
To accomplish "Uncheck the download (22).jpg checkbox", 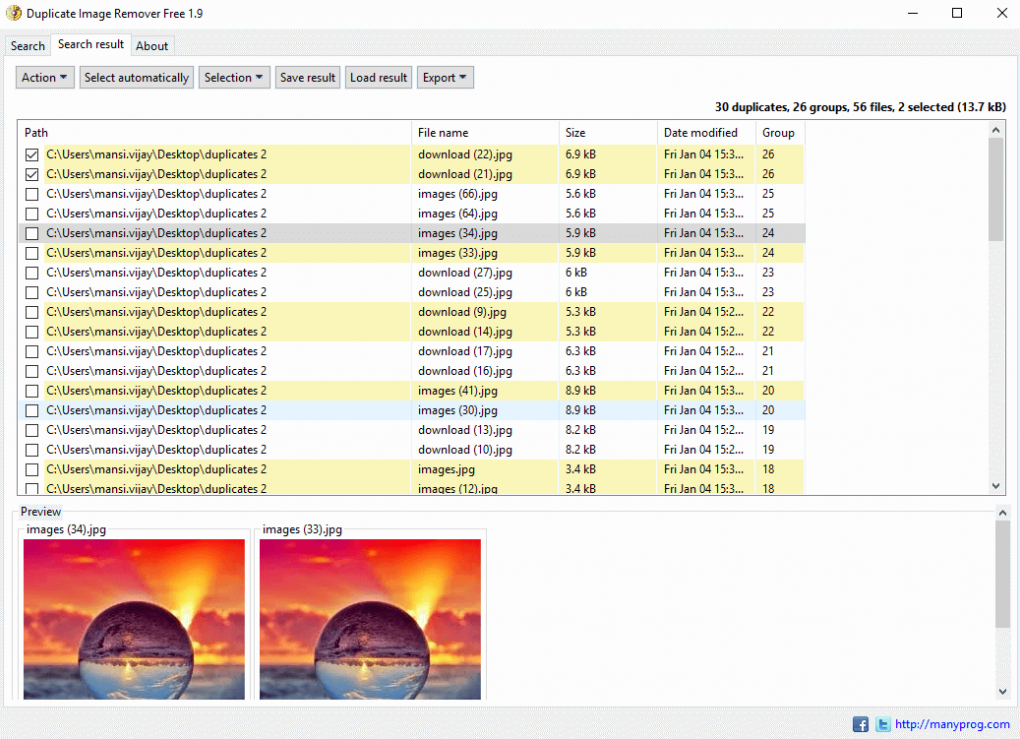I will click(32, 155).
